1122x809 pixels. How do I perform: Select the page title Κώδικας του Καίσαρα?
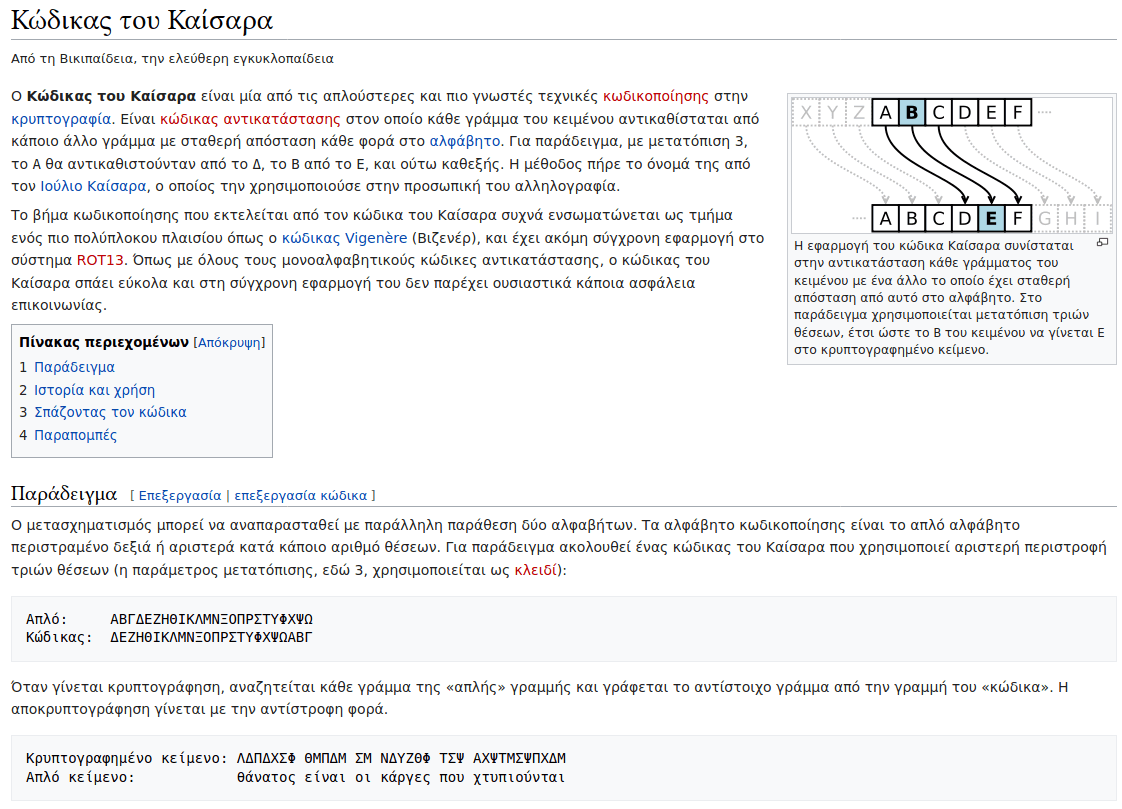click(x=142, y=20)
